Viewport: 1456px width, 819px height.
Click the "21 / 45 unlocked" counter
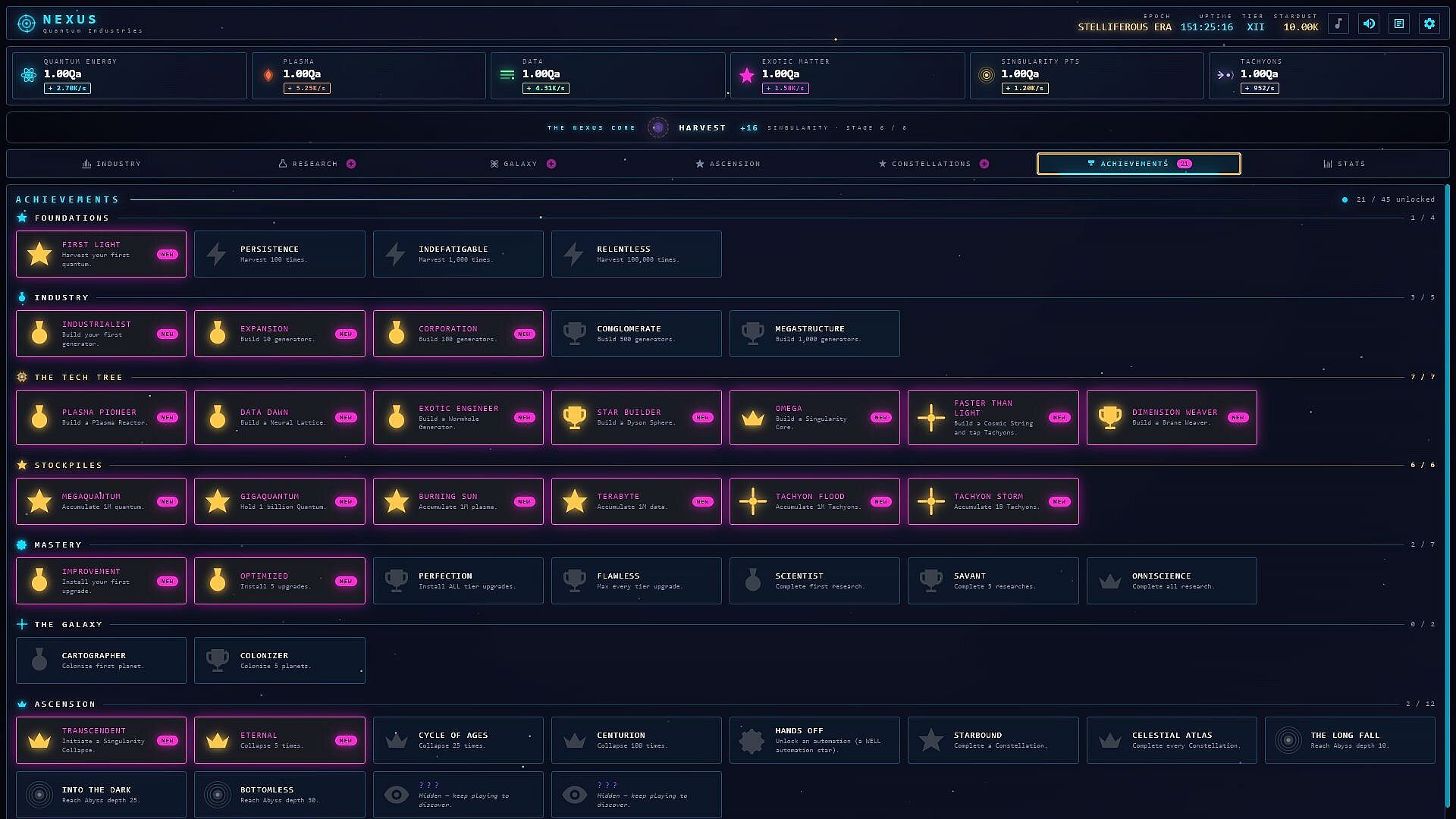pos(1395,199)
